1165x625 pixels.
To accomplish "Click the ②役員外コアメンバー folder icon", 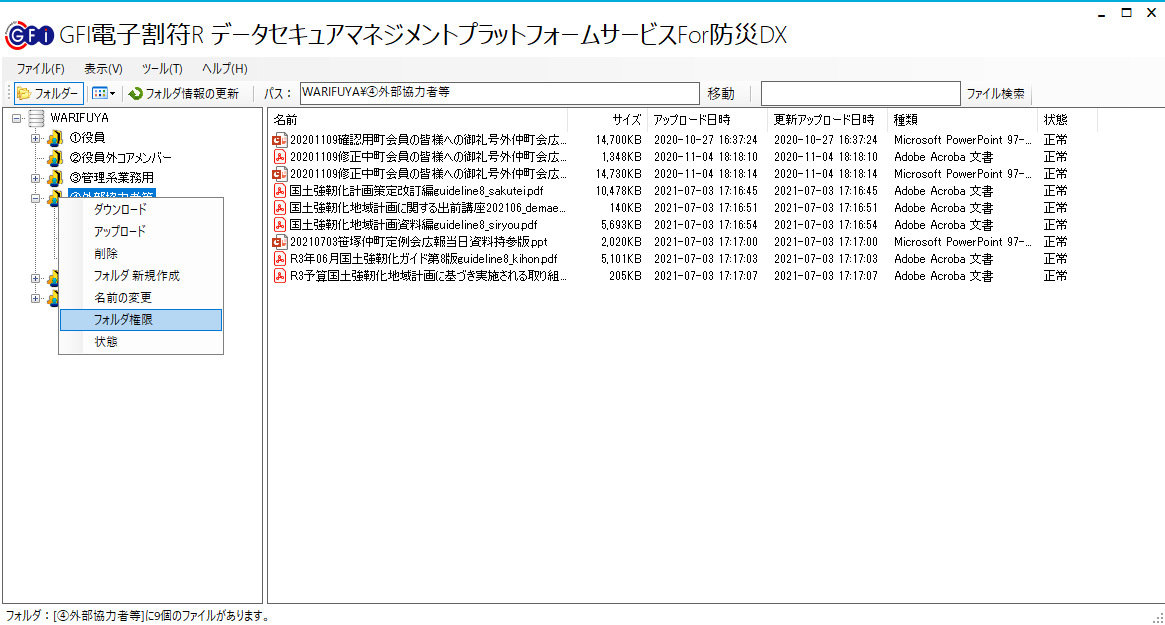I will (x=56, y=158).
